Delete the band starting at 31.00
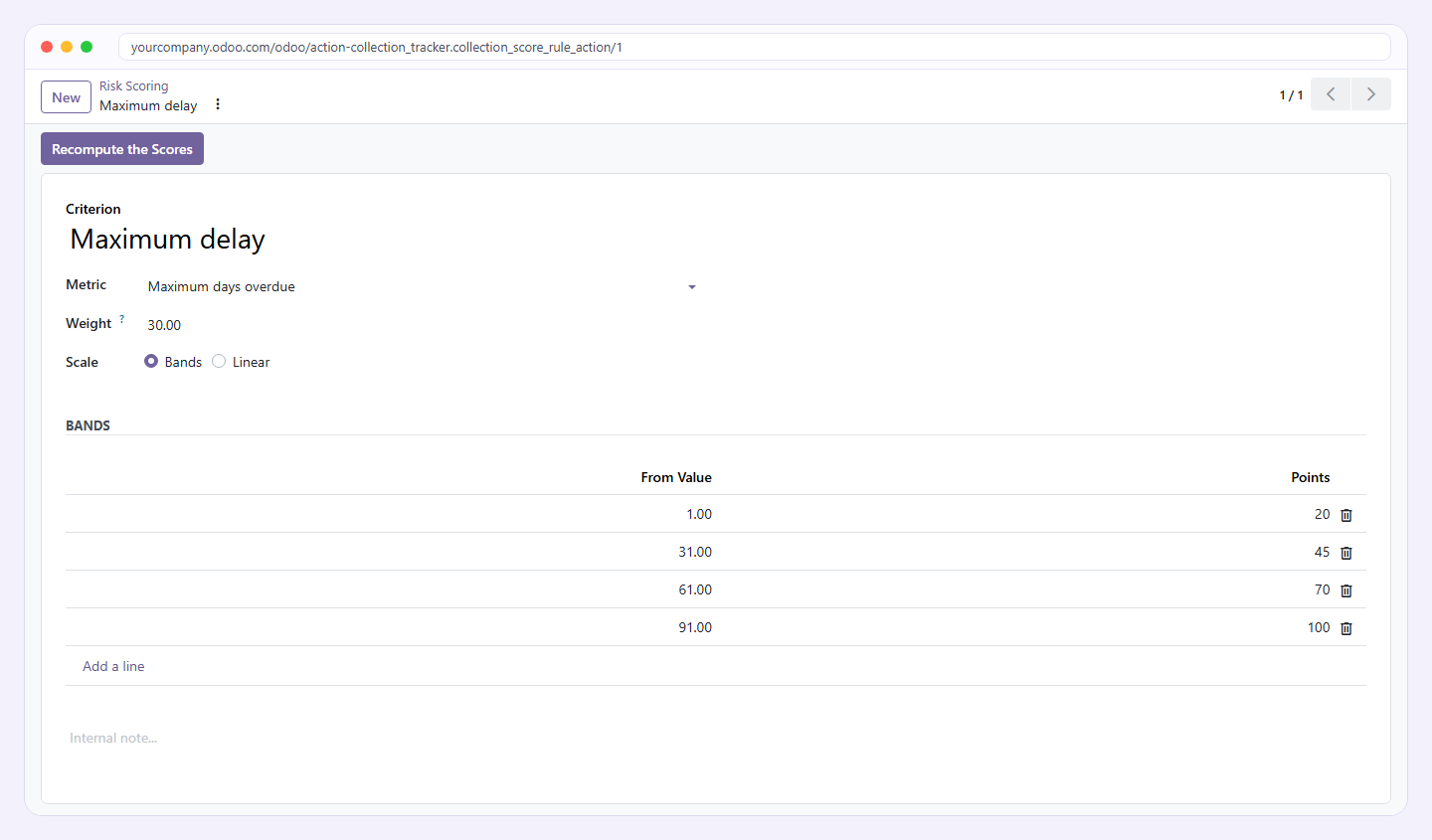This screenshot has height=840, width=1432. click(x=1346, y=553)
